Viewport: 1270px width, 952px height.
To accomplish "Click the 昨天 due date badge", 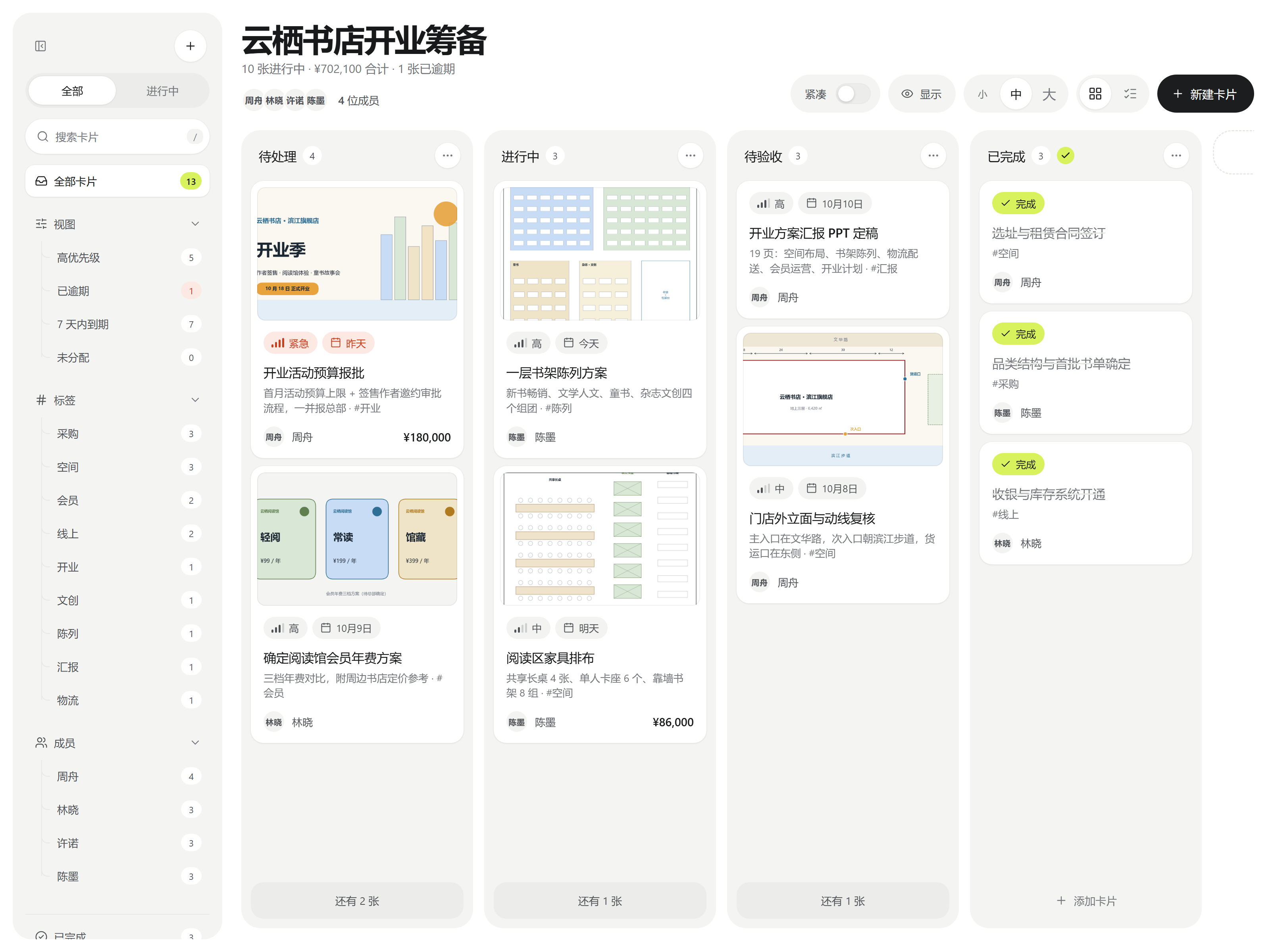I will [x=348, y=343].
